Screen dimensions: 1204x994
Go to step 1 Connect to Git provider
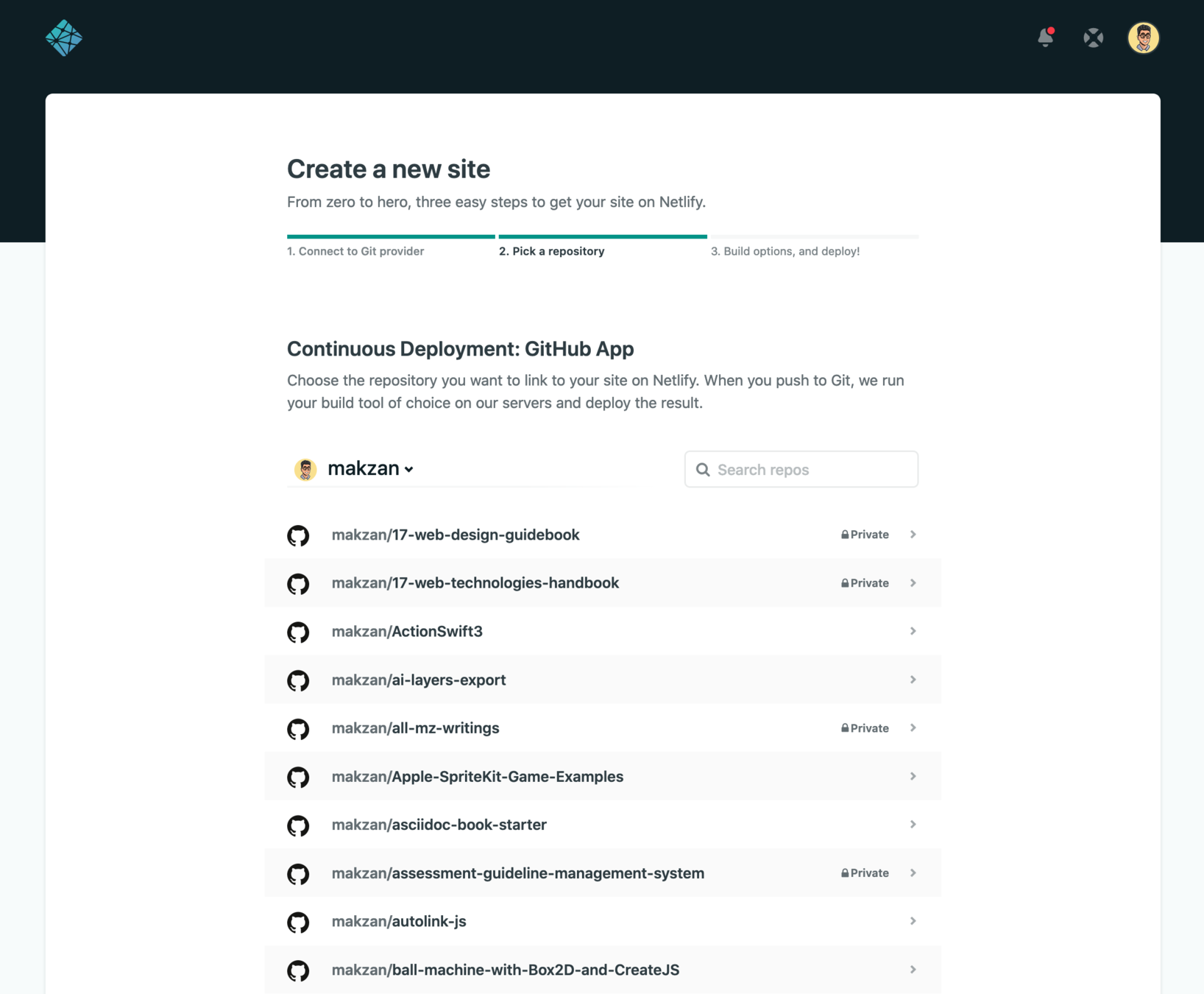(355, 251)
